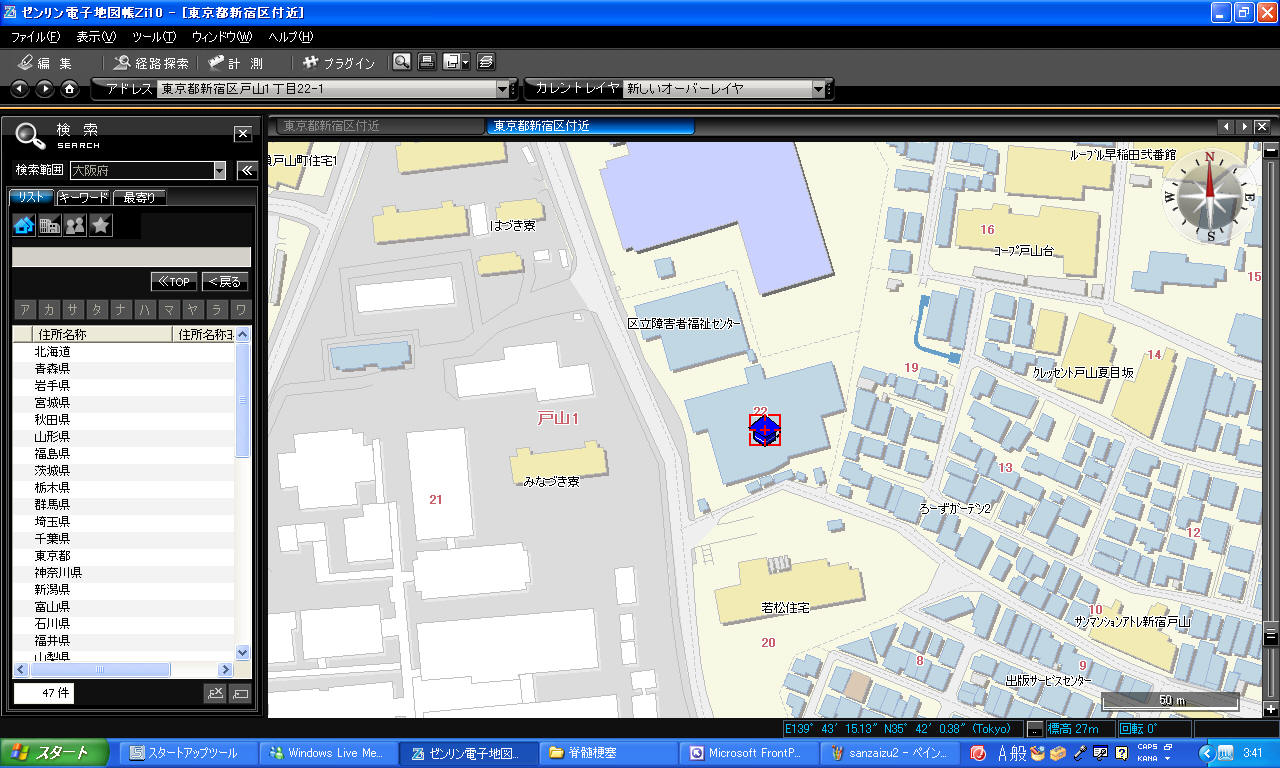Click the compass rose on the map
The image size is (1280, 768).
1210,196
